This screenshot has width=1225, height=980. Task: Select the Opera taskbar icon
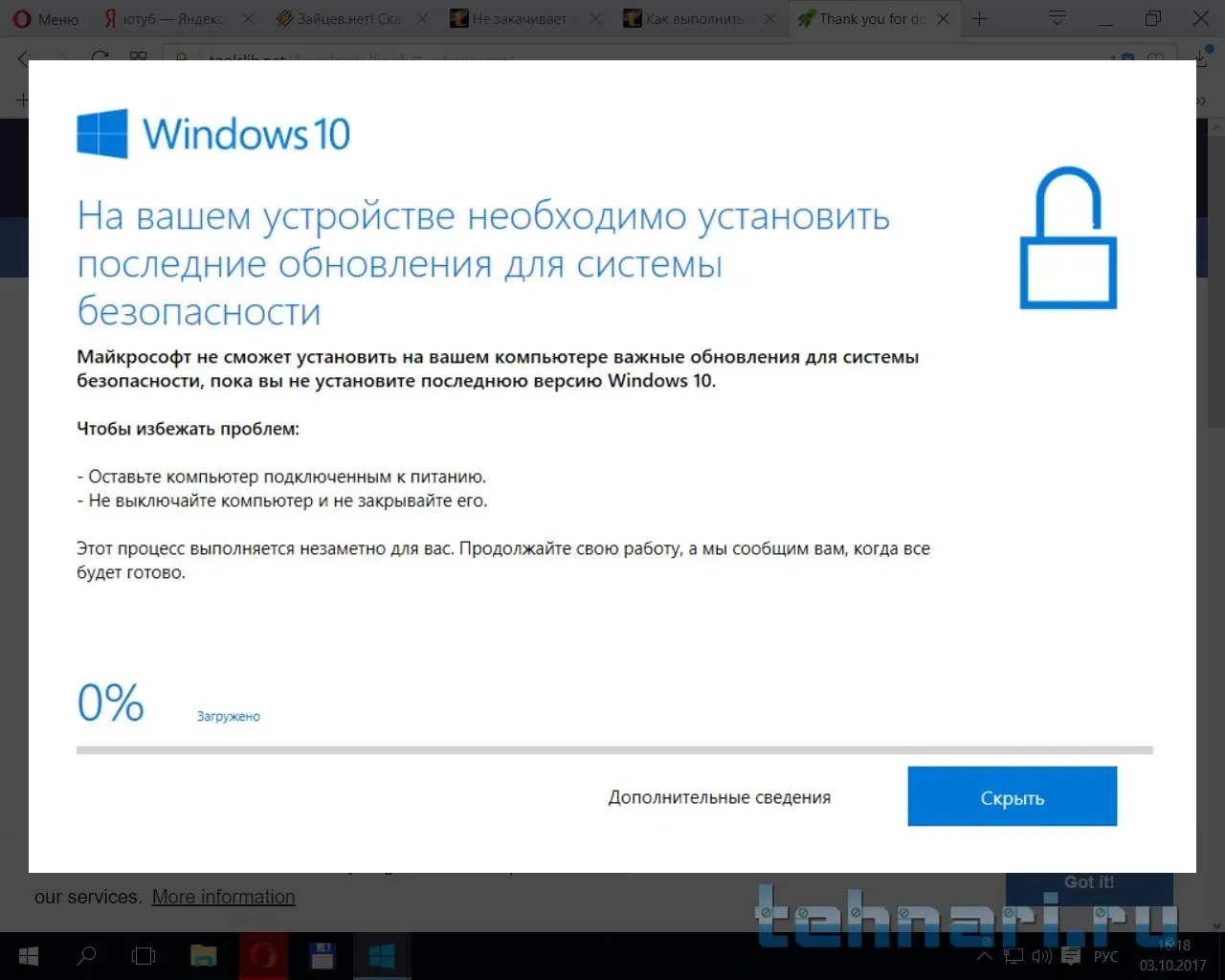click(263, 956)
